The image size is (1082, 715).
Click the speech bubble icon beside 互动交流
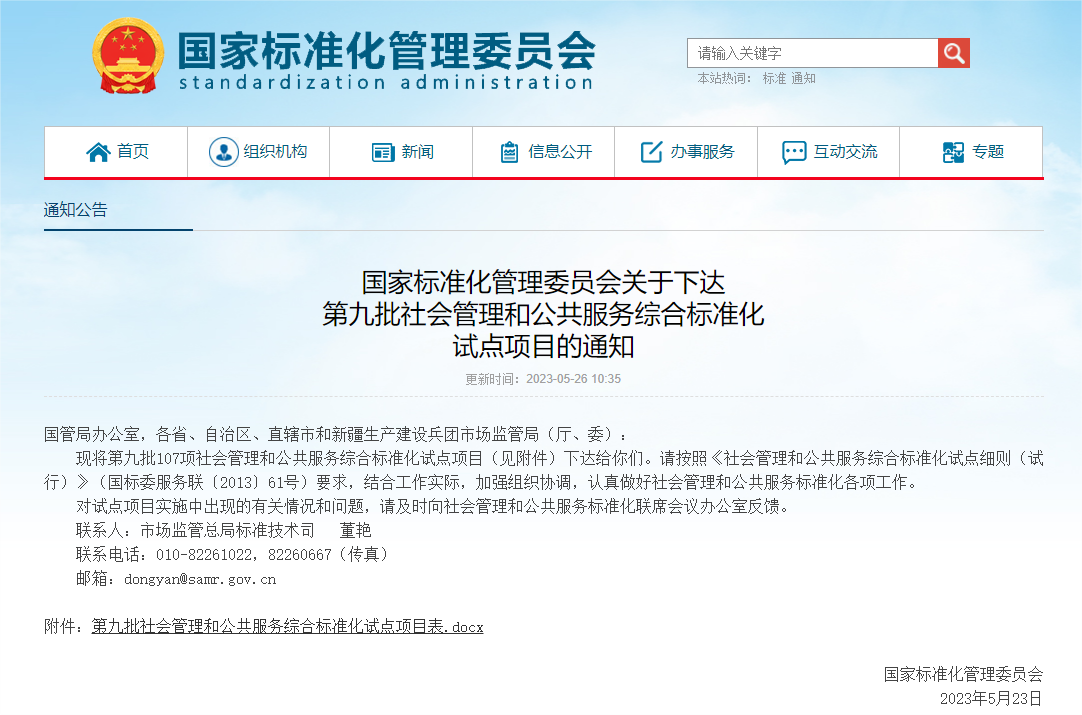pyautogui.click(x=794, y=152)
